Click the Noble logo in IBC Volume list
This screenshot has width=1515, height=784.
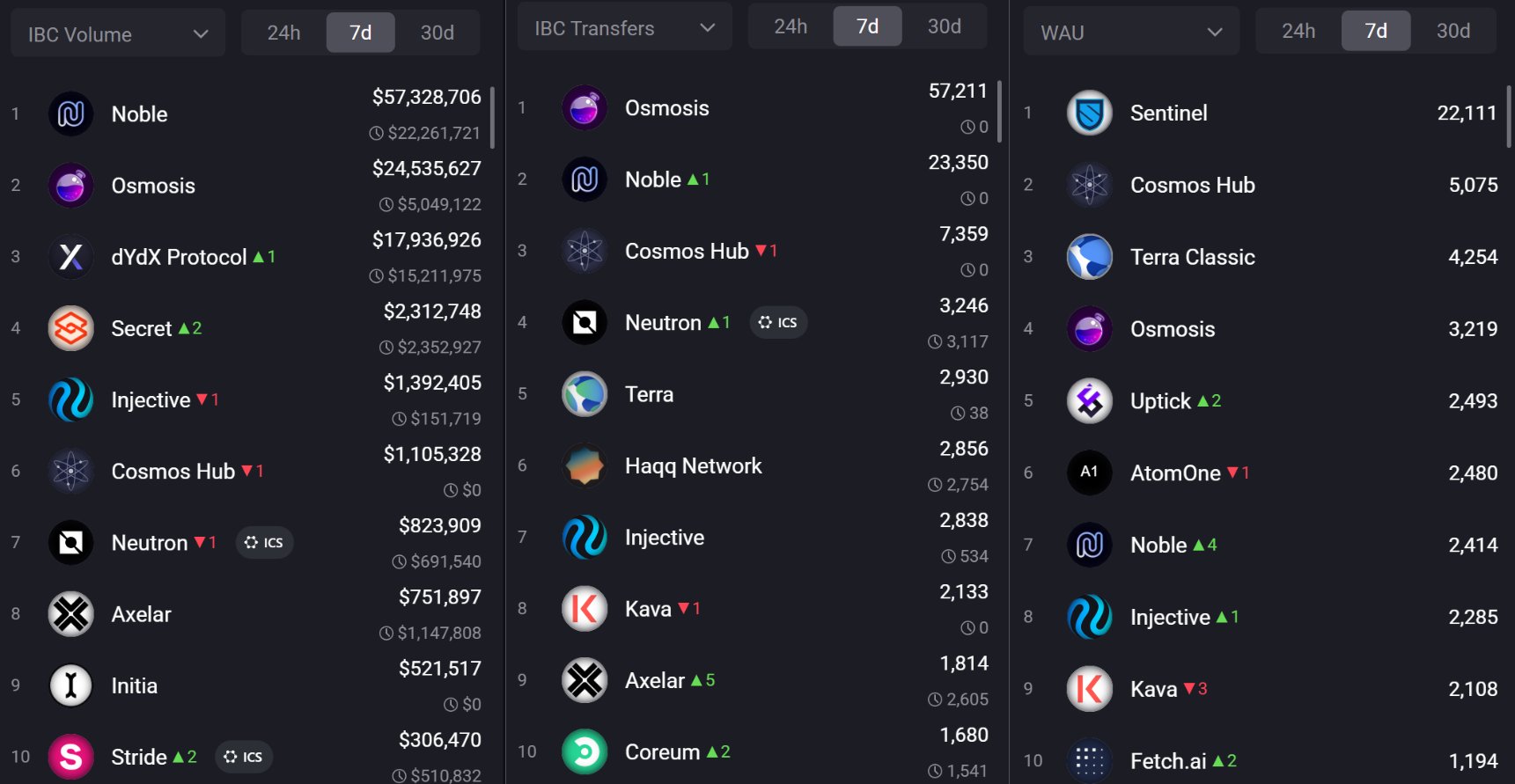pyautogui.click(x=71, y=114)
